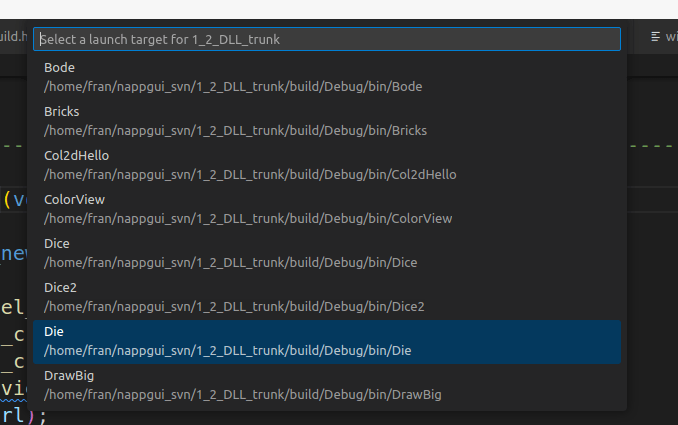Click the 'rl);' code at editor bottom
The width and height of the screenshot is (678, 425).
click(22, 415)
